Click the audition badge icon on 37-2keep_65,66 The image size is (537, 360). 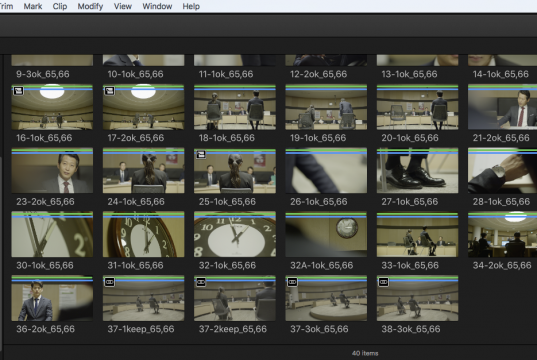(x=201, y=282)
